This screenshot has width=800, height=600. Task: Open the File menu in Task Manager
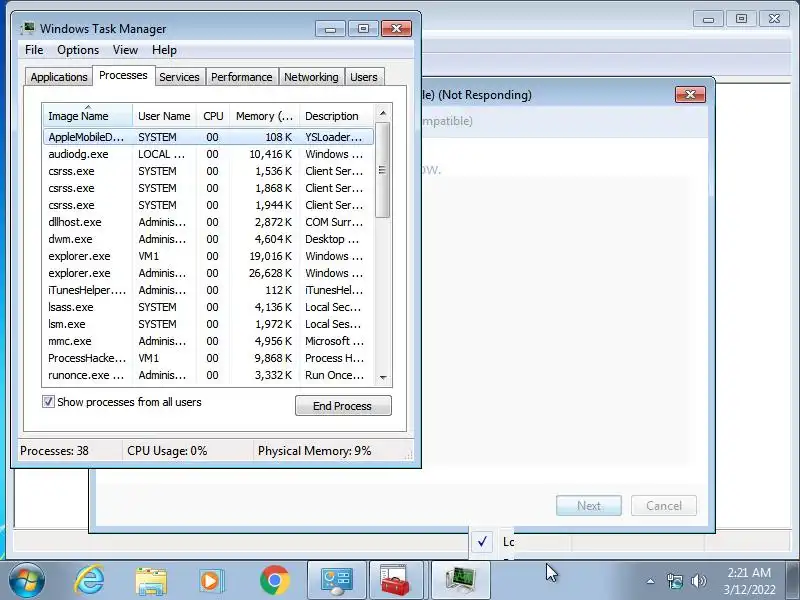34,50
